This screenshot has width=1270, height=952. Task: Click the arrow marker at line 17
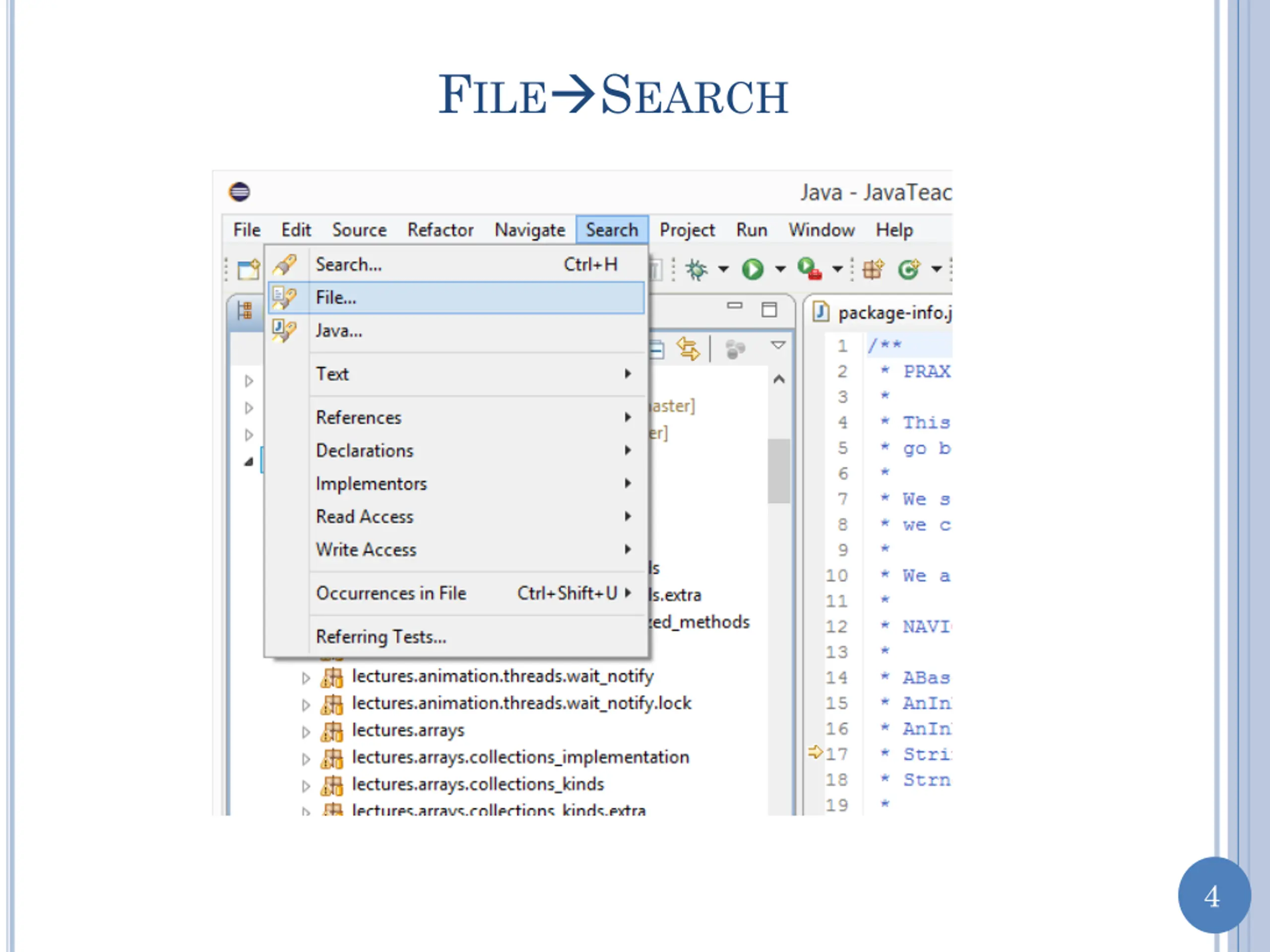coord(815,752)
